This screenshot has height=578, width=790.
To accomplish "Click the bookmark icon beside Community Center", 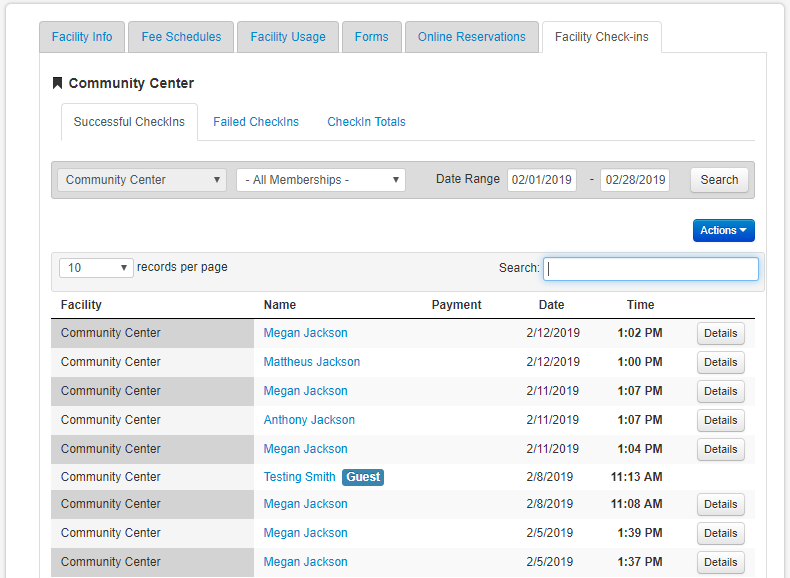I will pyautogui.click(x=57, y=83).
